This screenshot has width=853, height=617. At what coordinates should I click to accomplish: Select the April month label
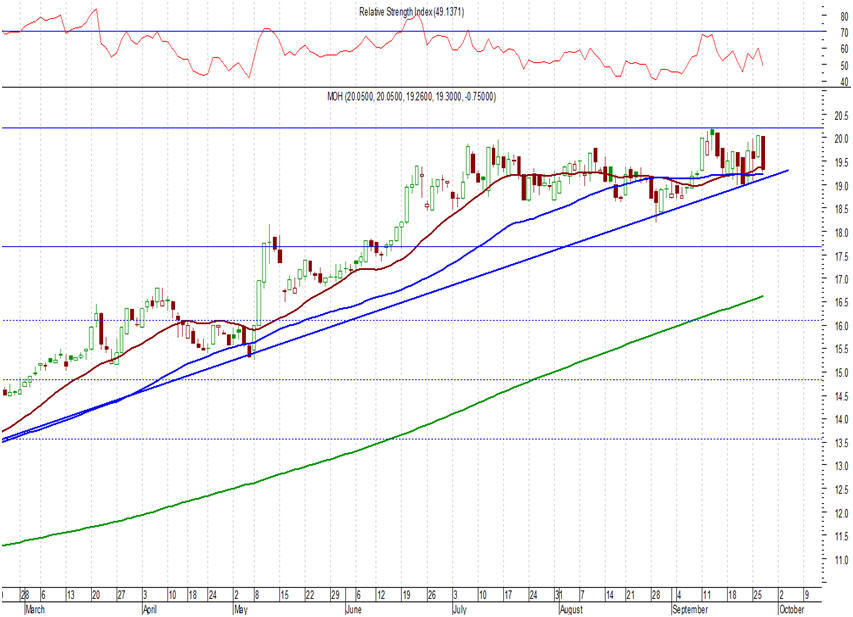pyautogui.click(x=150, y=609)
